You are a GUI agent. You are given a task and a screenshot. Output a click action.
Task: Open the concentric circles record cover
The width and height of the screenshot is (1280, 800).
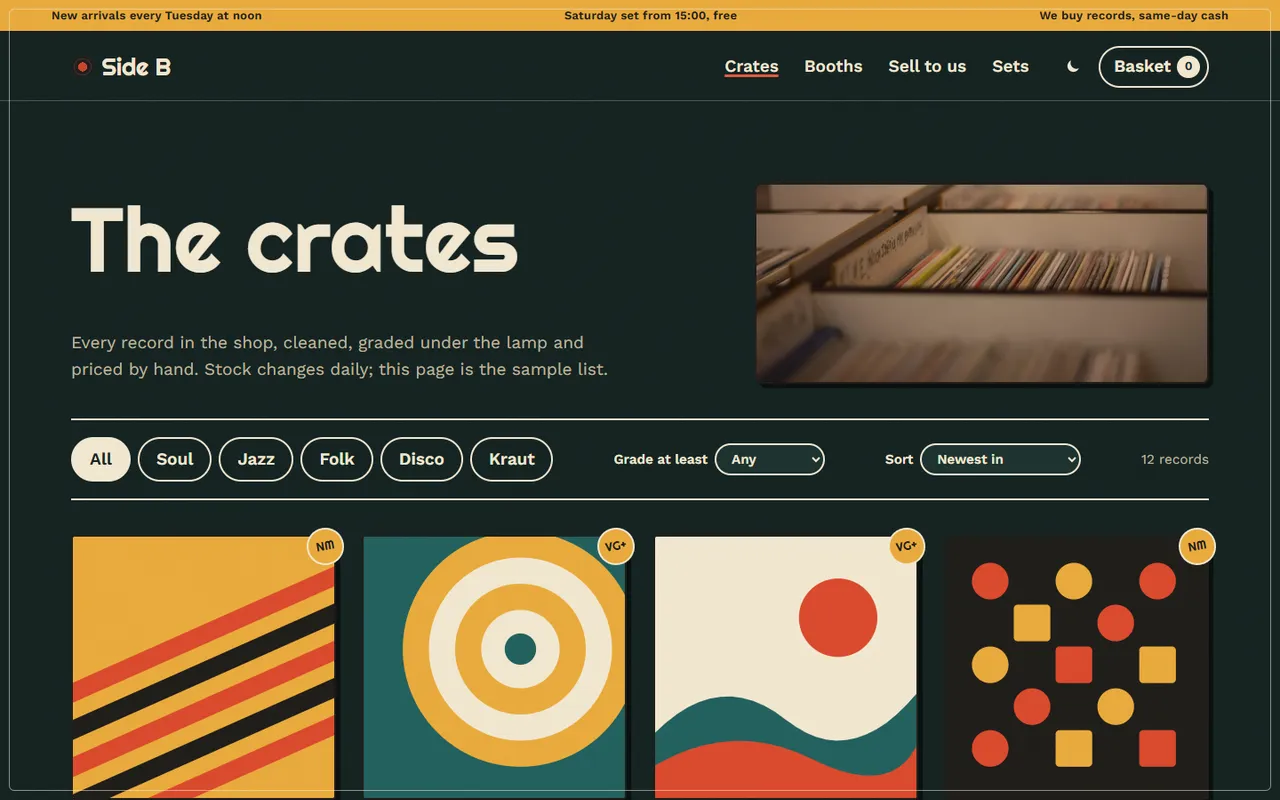(494, 667)
